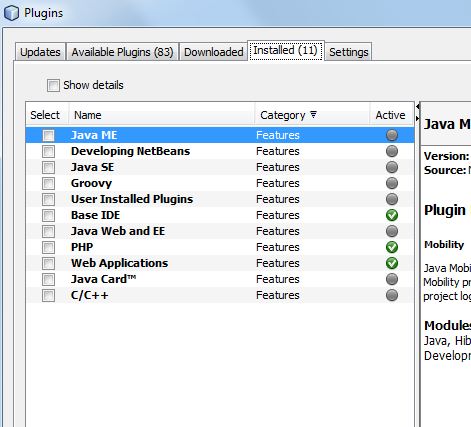
Task: Click inactive status icon for Java Card
Action: point(392,279)
